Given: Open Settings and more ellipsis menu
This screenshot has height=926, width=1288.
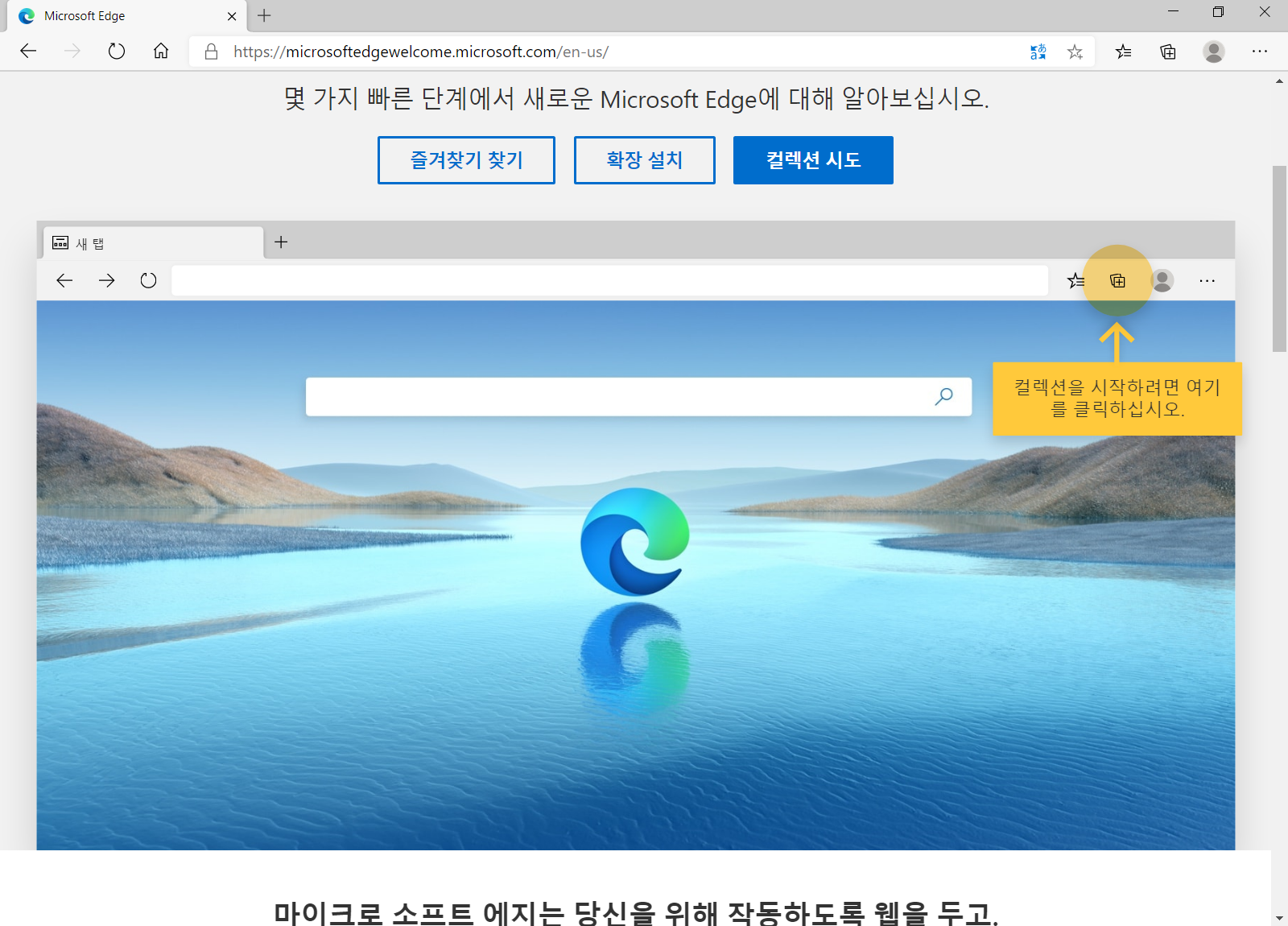Looking at the screenshot, I should point(1260,52).
